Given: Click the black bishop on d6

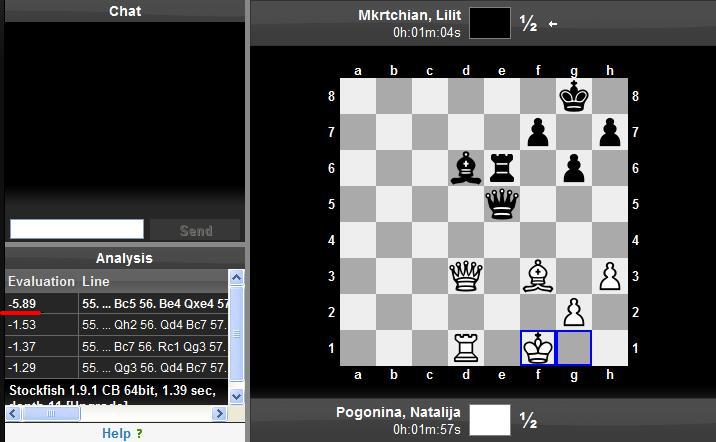Looking at the screenshot, I should [x=466, y=168].
